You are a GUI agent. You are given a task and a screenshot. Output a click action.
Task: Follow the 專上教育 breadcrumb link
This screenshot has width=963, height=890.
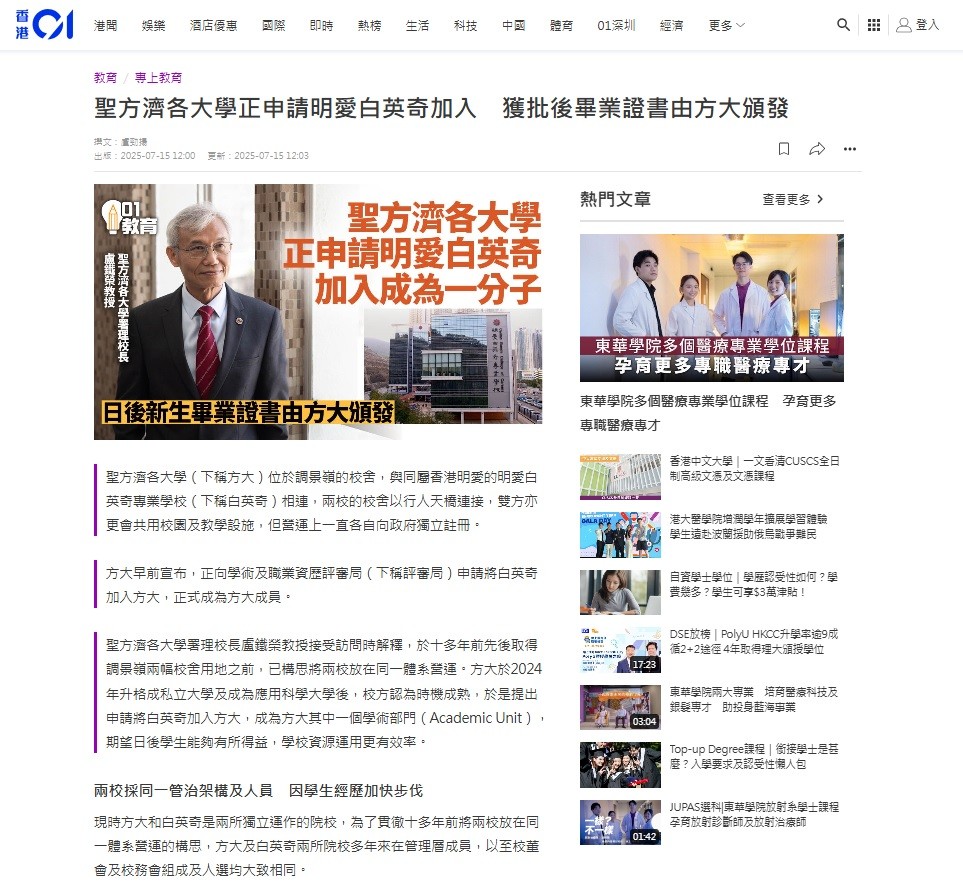pyautogui.click(x=158, y=77)
